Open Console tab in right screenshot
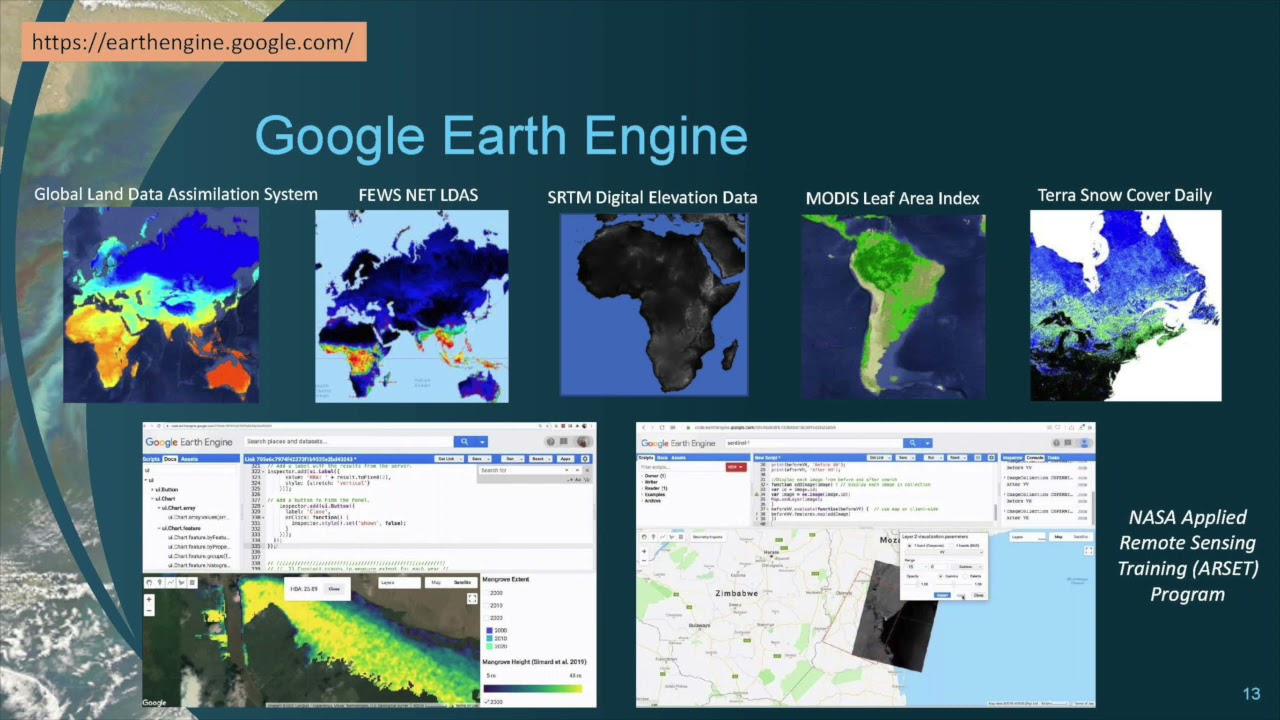Image resolution: width=1280 pixels, height=720 pixels. click(1034, 457)
